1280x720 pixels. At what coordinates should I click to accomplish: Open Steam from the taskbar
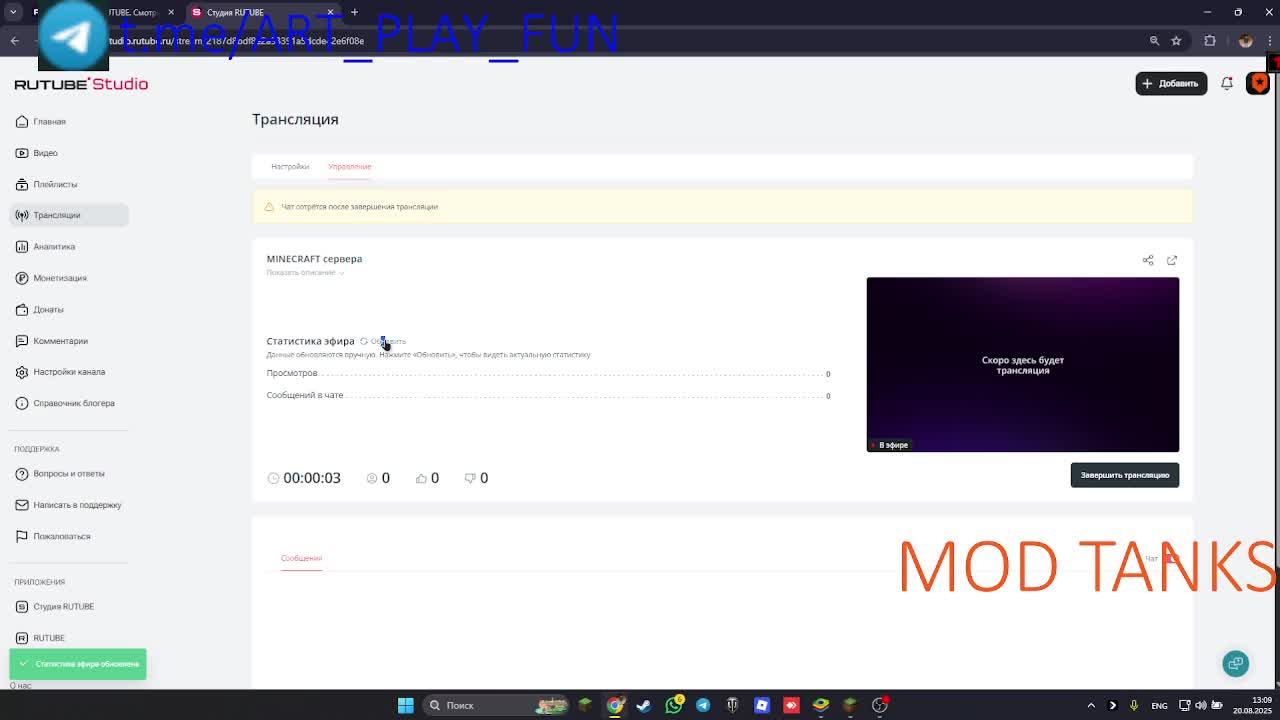(x=644, y=705)
